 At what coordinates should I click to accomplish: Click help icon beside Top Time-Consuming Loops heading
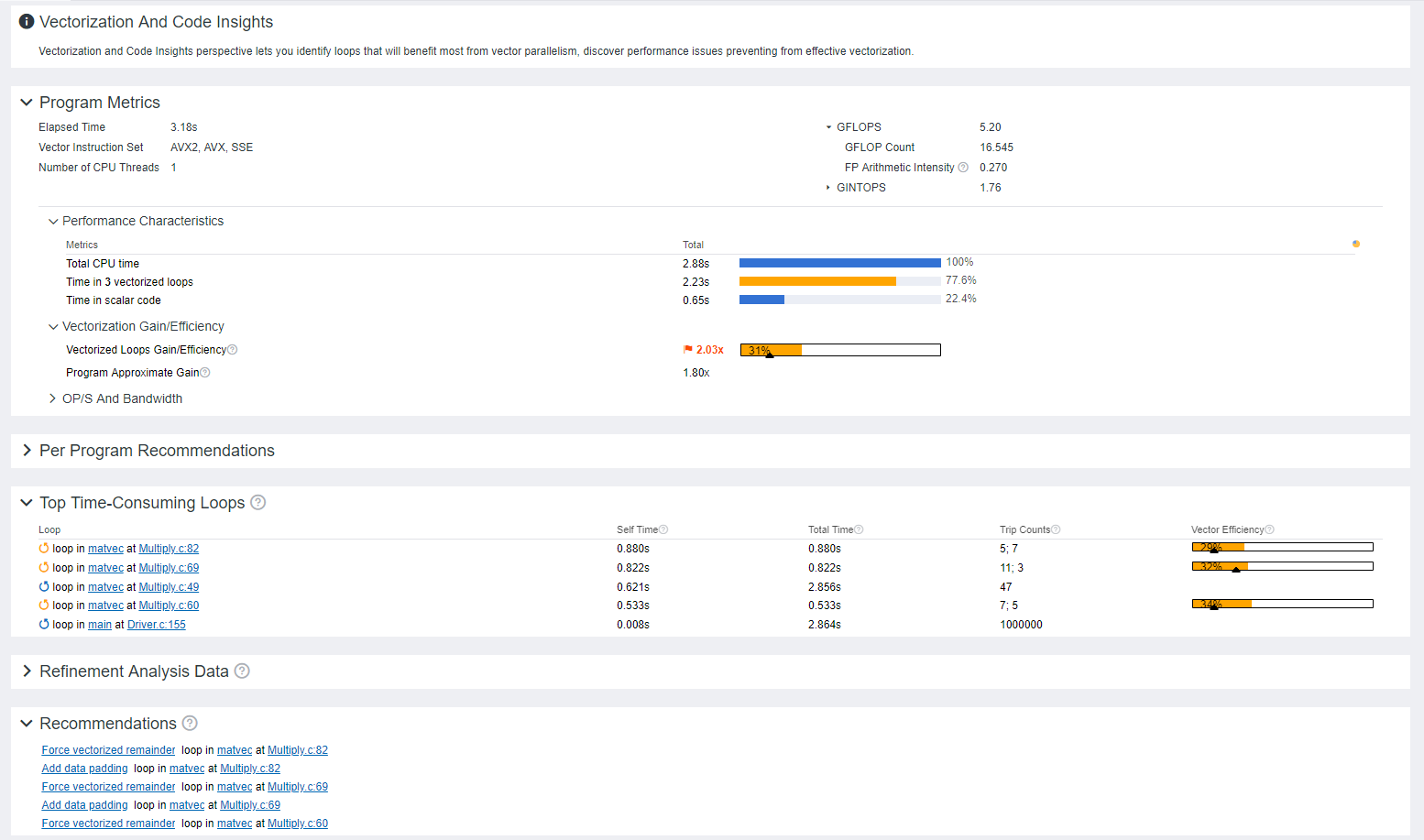(258, 503)
